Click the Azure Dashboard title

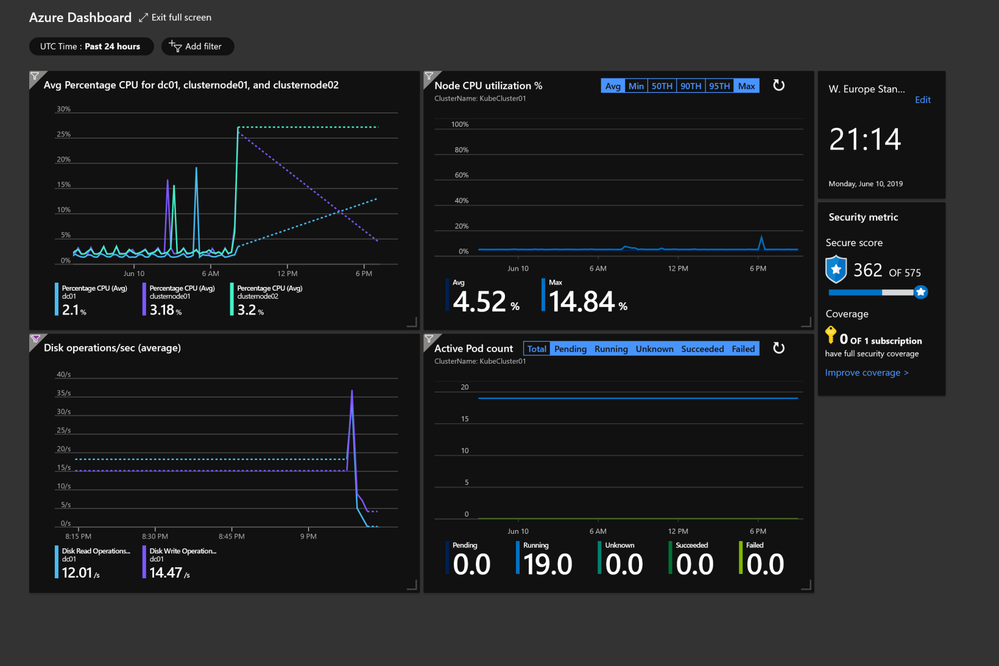(80, 18)
